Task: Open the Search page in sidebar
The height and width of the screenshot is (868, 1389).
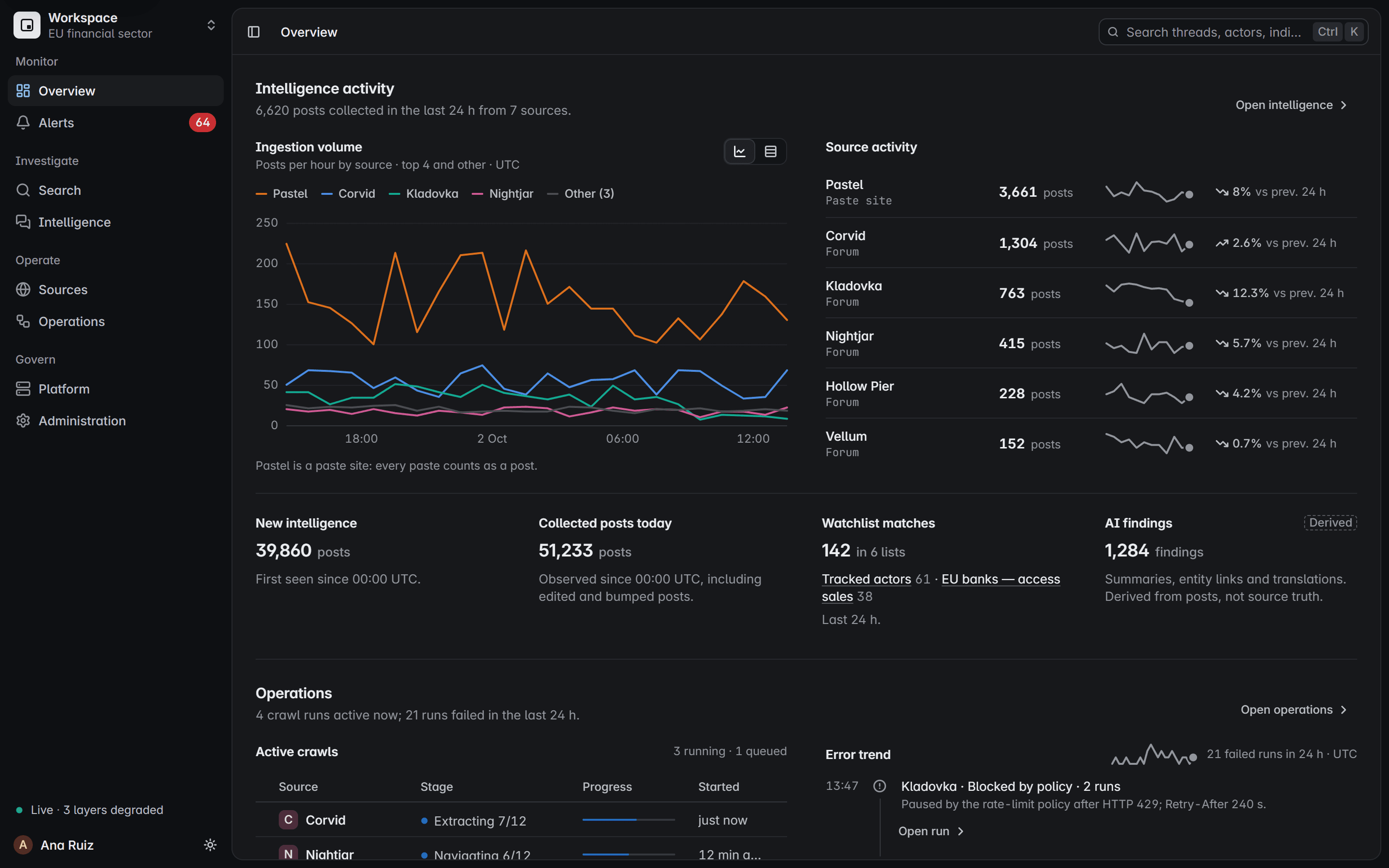Action: click(x=115, y=190)
